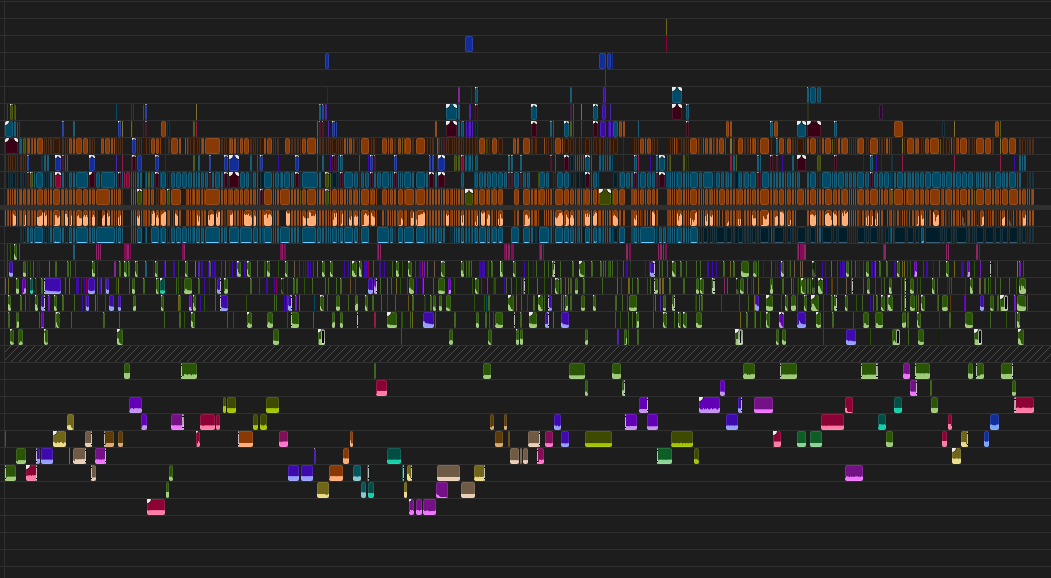1051x578 pixels.
Task: Click the small solitary blue sliver in third top row
Action: 327,61
